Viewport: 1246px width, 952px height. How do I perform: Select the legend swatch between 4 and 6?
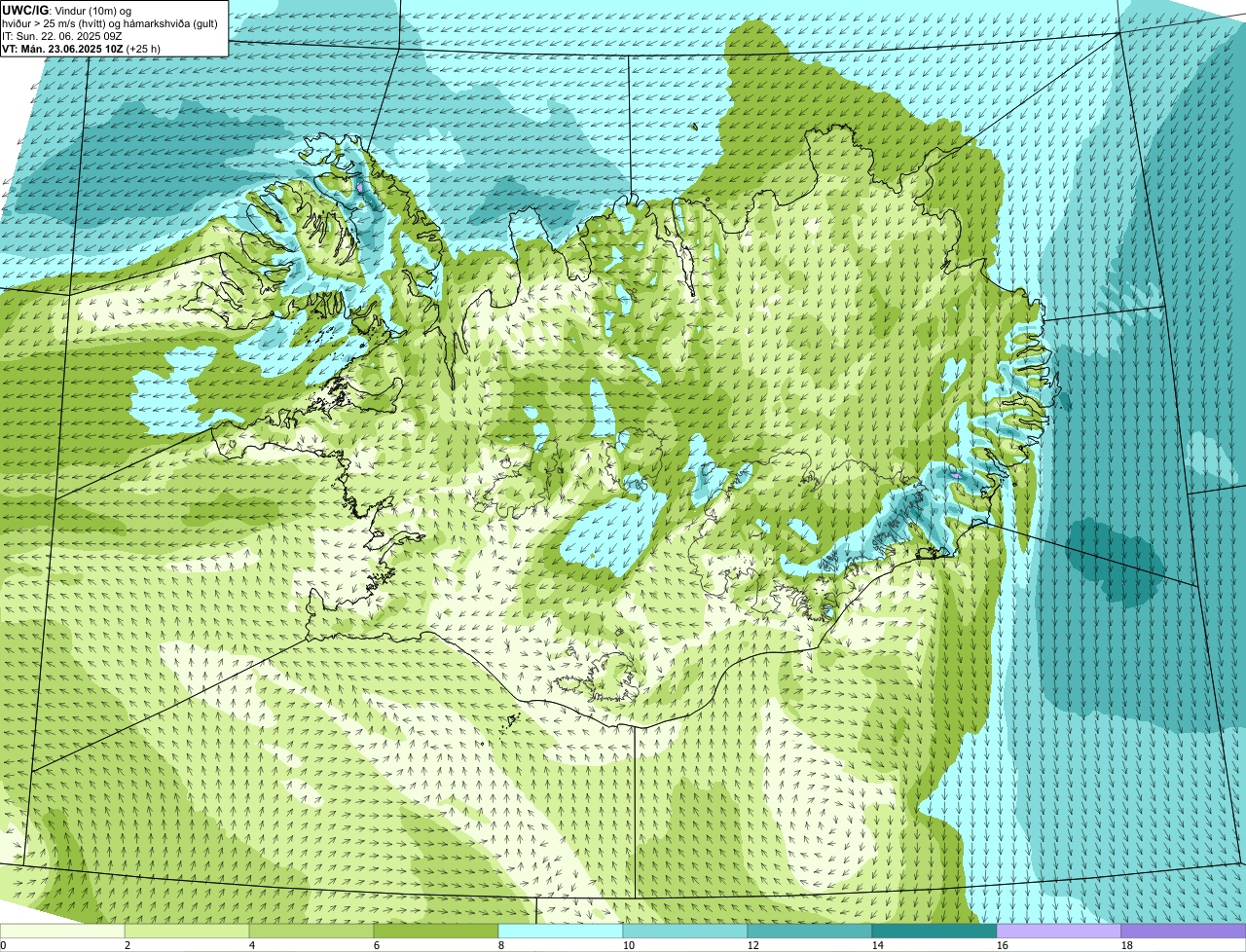311,932
